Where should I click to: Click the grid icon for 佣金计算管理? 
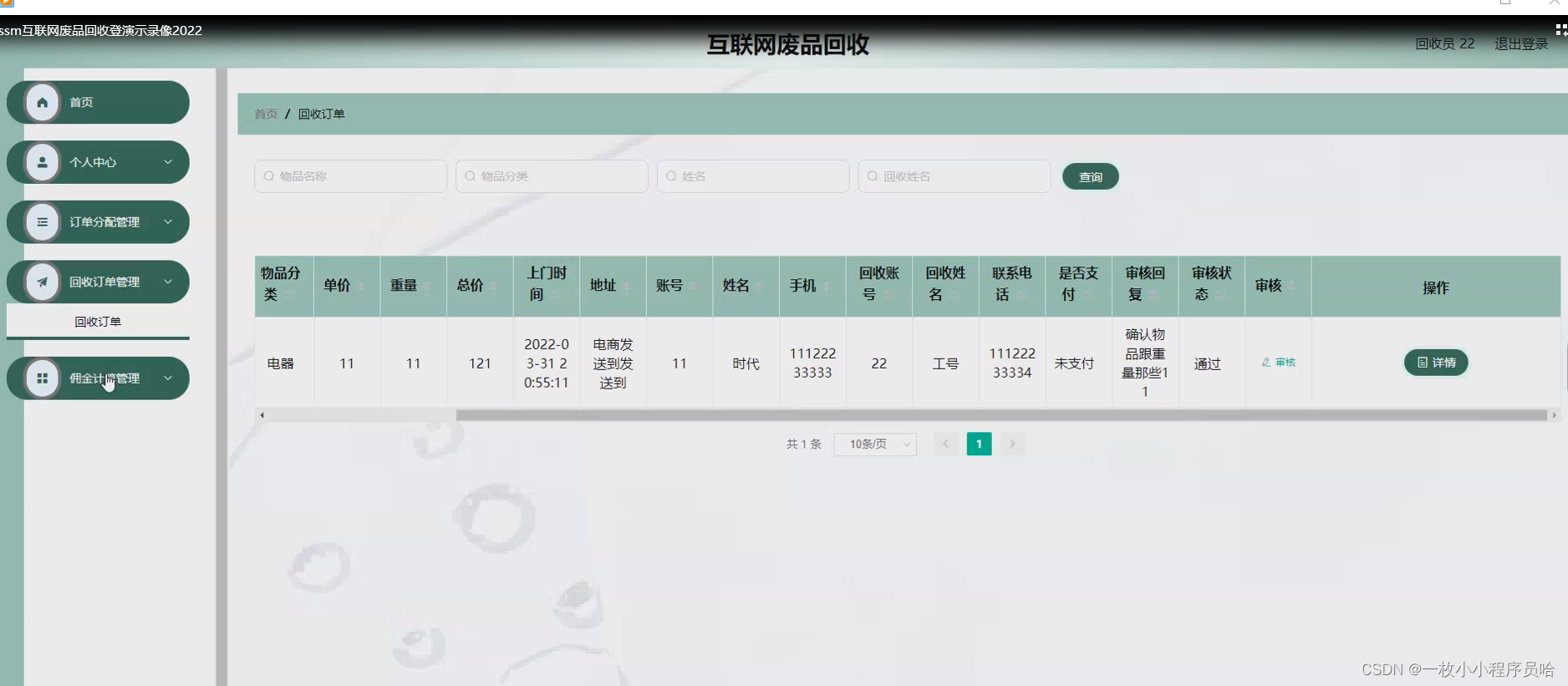click(42, 379)
